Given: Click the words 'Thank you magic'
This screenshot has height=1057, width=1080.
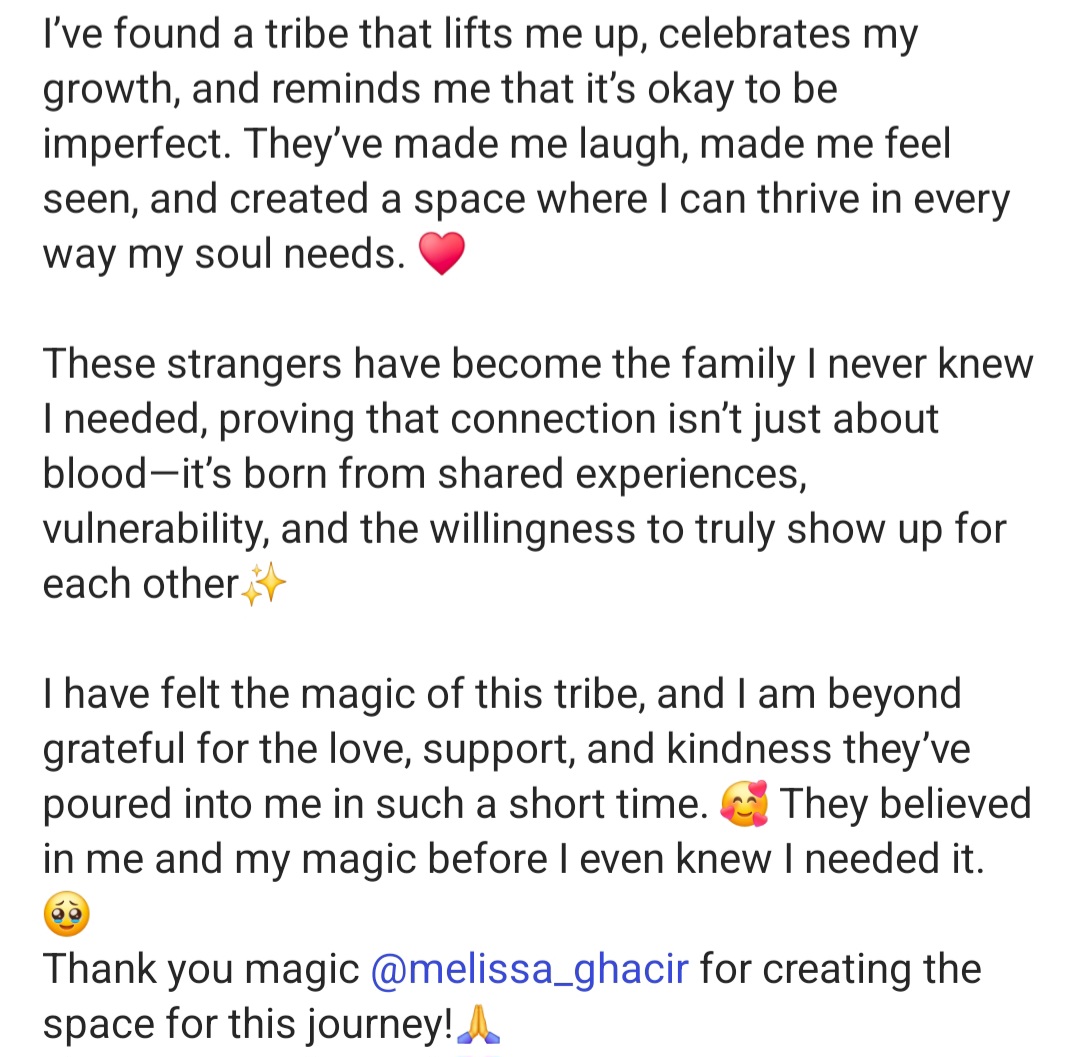Looking at the screenshot, I should point(201,970).
